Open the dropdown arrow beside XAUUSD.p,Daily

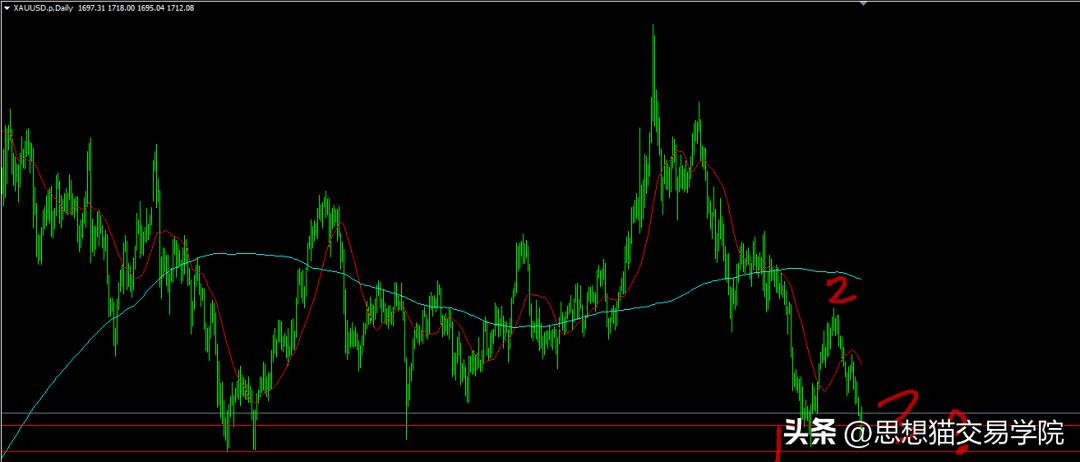coord(8,8)
